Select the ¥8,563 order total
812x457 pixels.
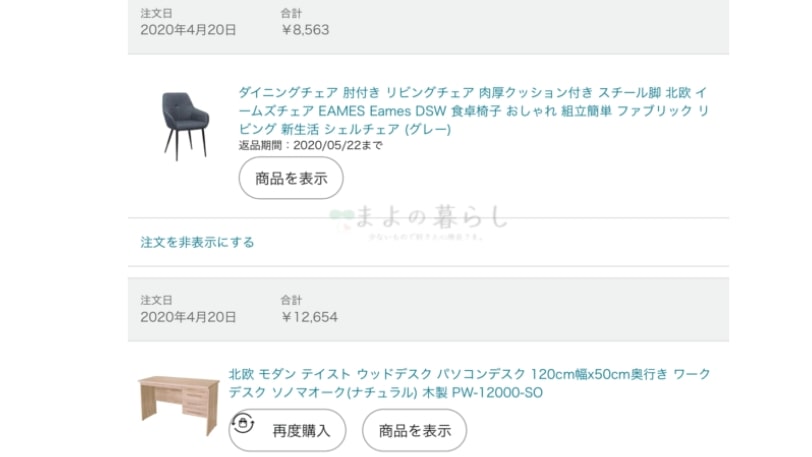click(x=306, y=30)
